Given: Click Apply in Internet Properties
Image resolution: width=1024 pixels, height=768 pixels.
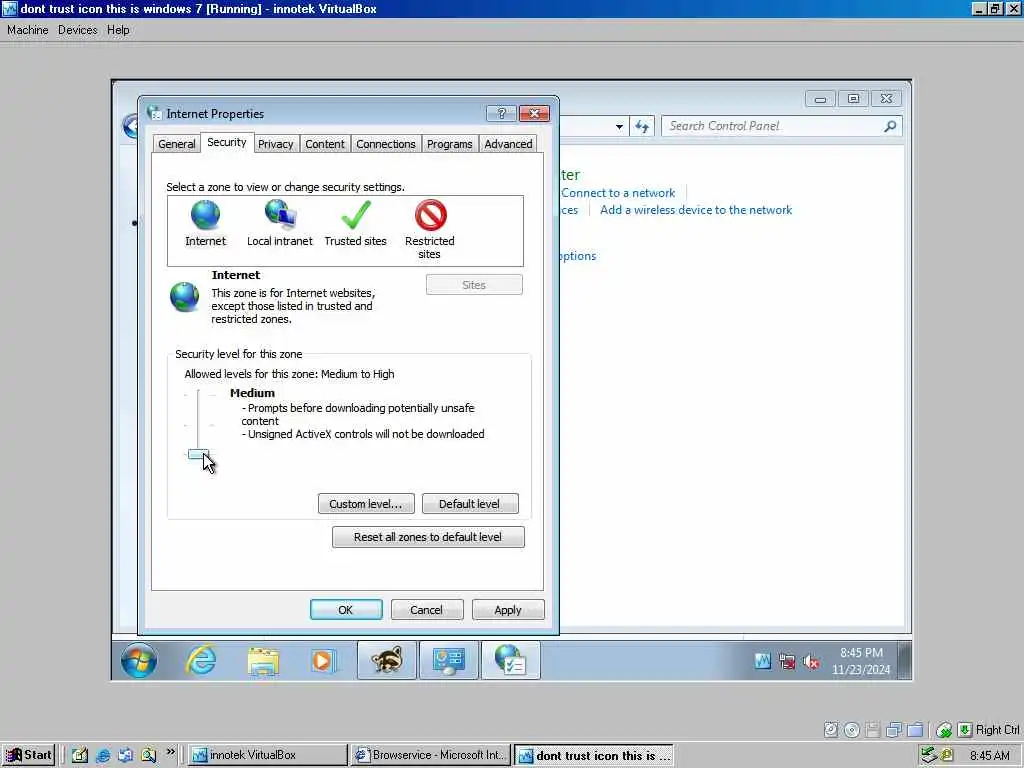Looking at the screenshot, I should point(507,609).
